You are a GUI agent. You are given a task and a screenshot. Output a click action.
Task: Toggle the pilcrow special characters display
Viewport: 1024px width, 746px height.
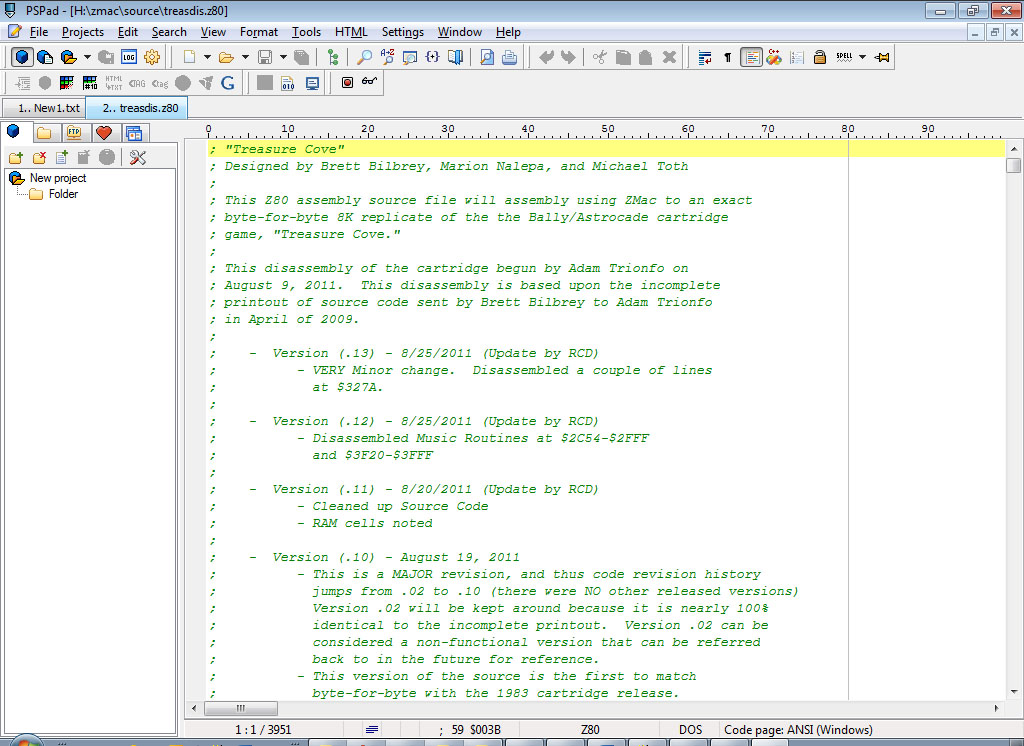(727, 57)
